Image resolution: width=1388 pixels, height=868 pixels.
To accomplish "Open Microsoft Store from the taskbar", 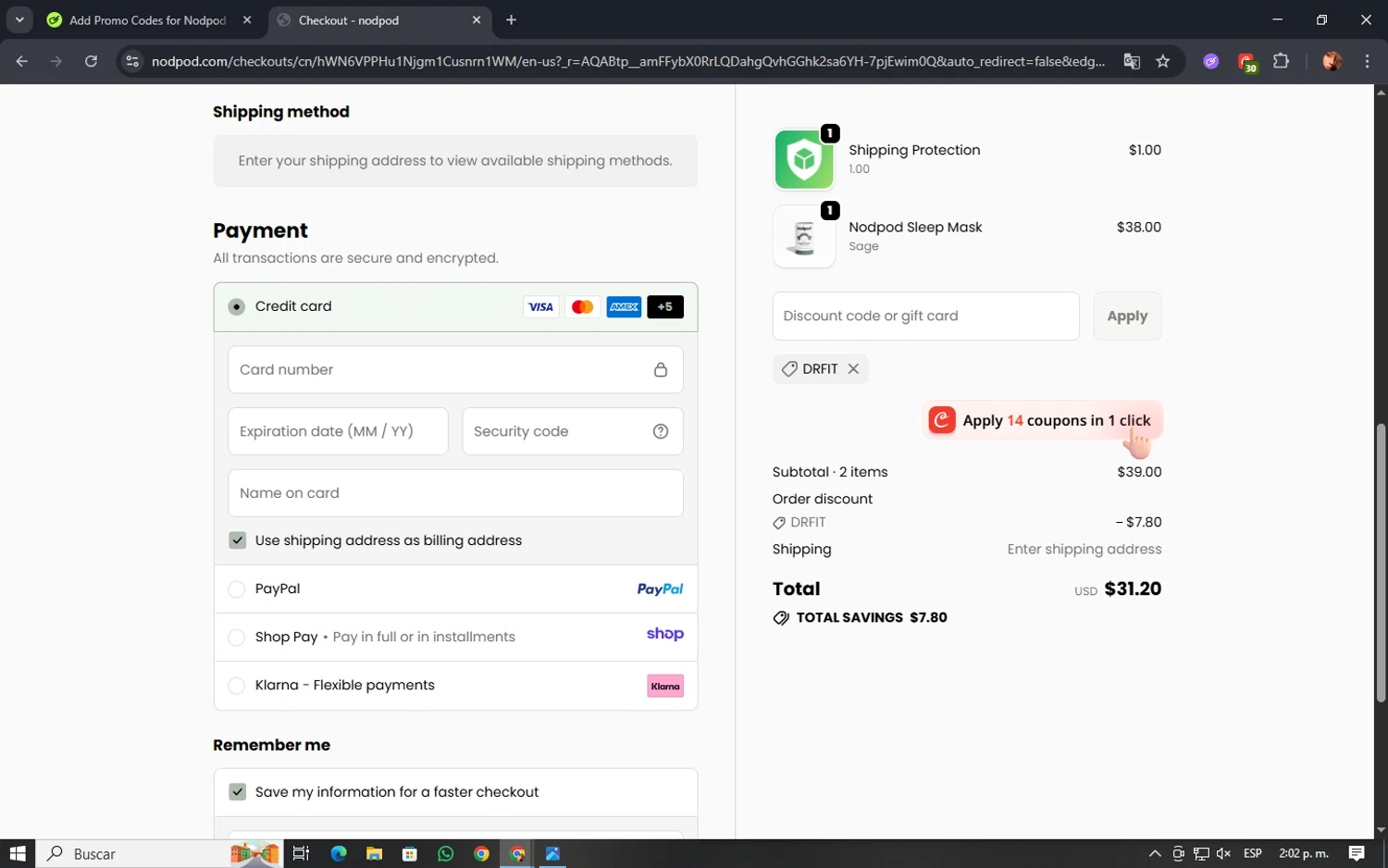I will (410, 853).
